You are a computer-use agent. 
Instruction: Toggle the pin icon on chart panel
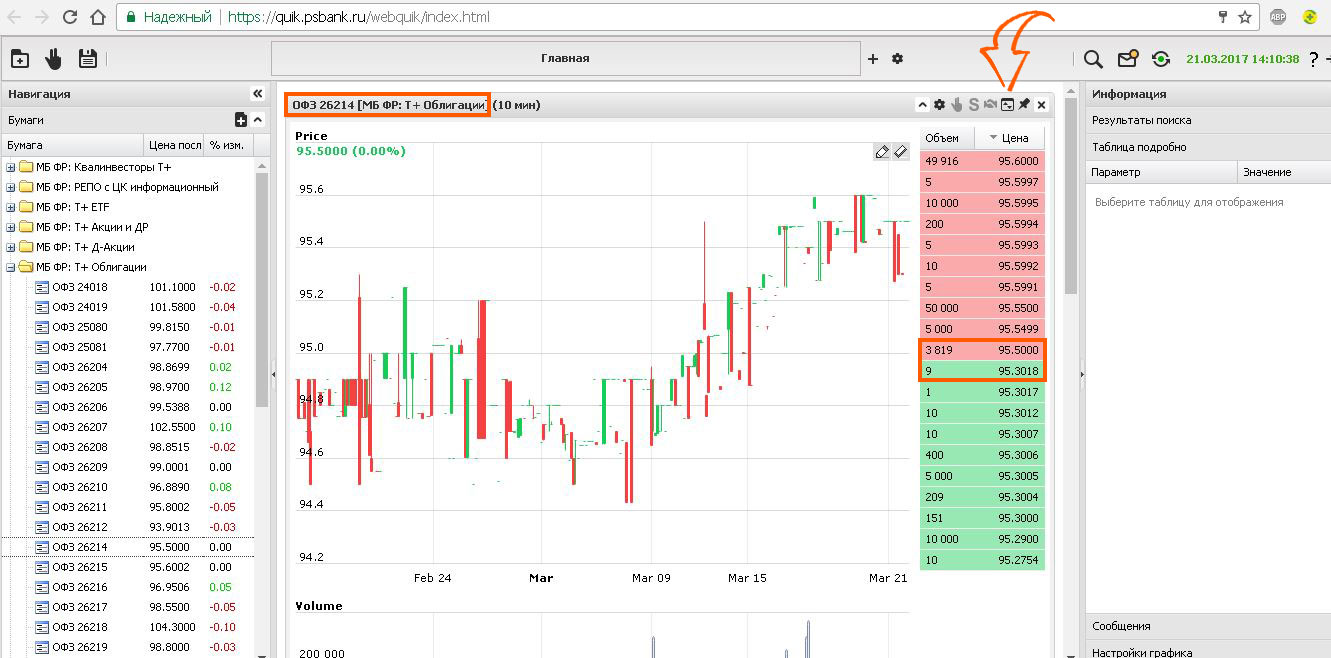[x=1024, y=105]
